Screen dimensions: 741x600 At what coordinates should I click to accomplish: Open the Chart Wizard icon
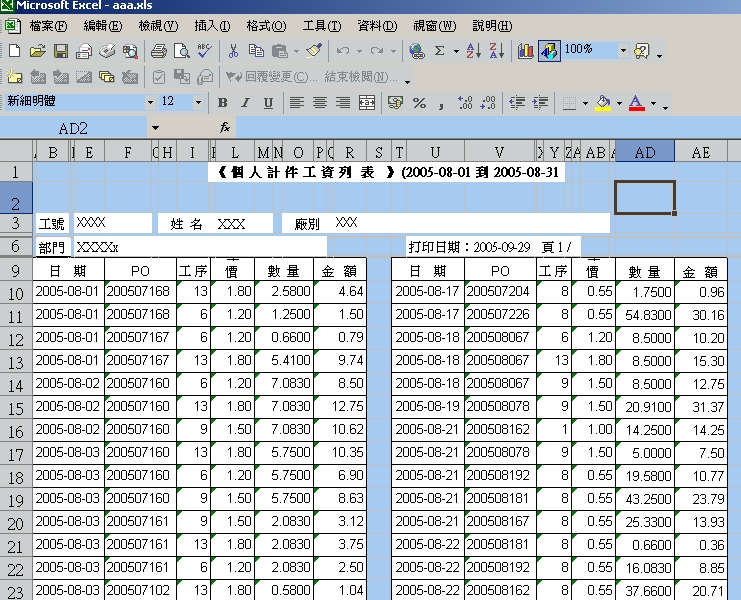pos(526,51)
